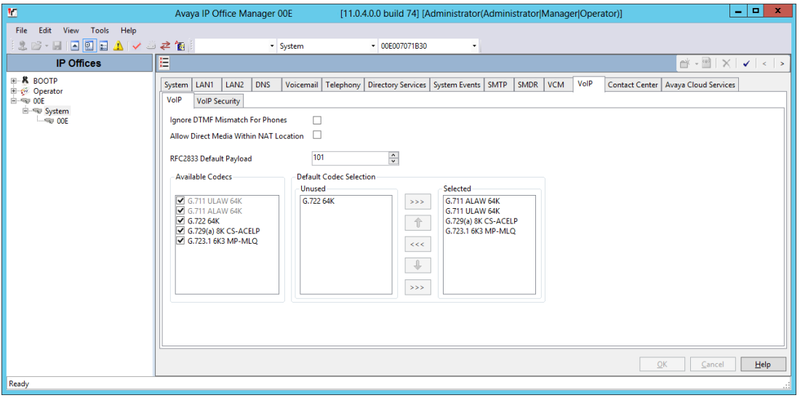
Task: Click the Avaya application icon in title bar
Action: [x=14, y=13]
